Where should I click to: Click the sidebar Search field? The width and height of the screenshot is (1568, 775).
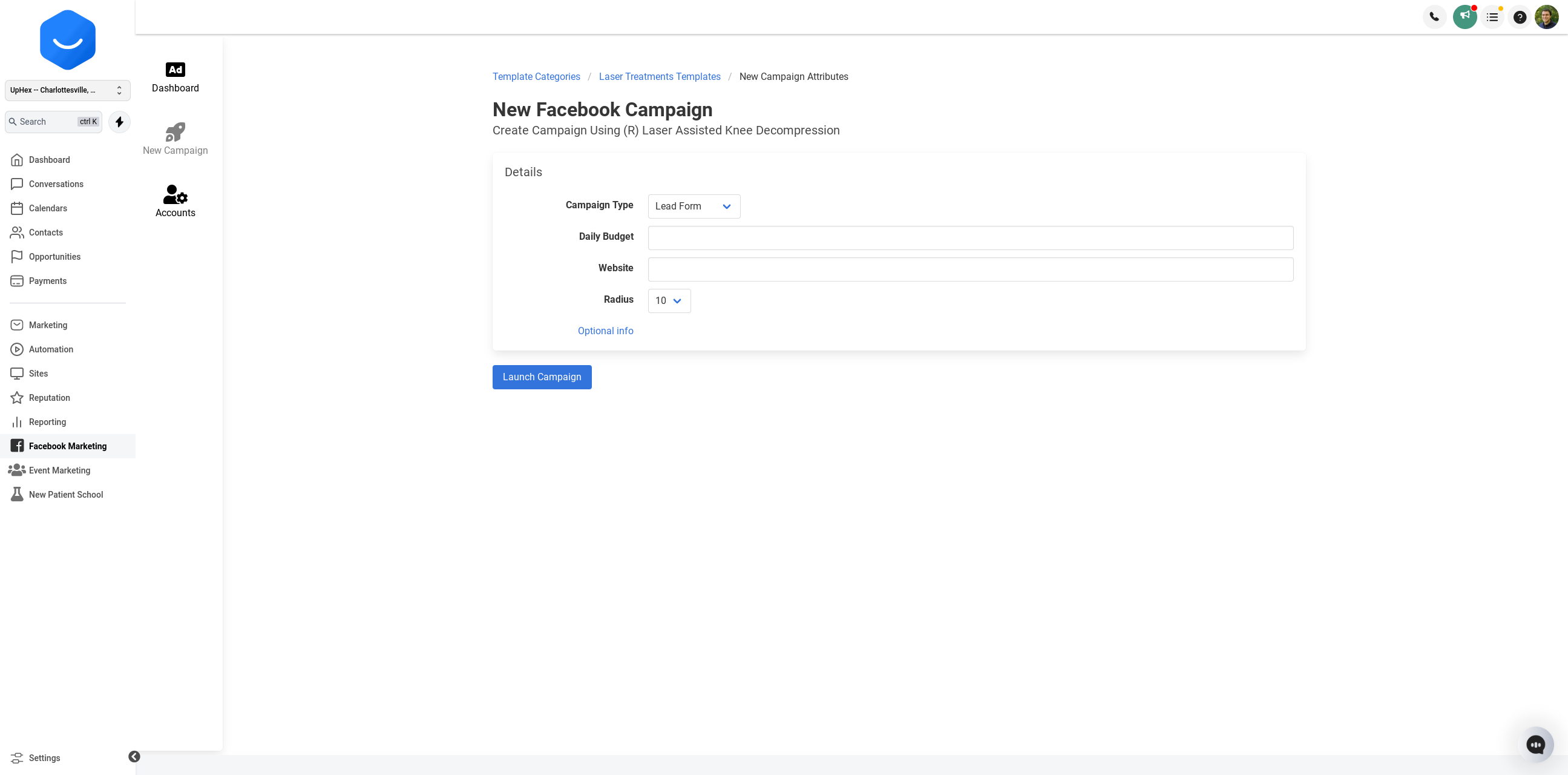coord(54,122)
